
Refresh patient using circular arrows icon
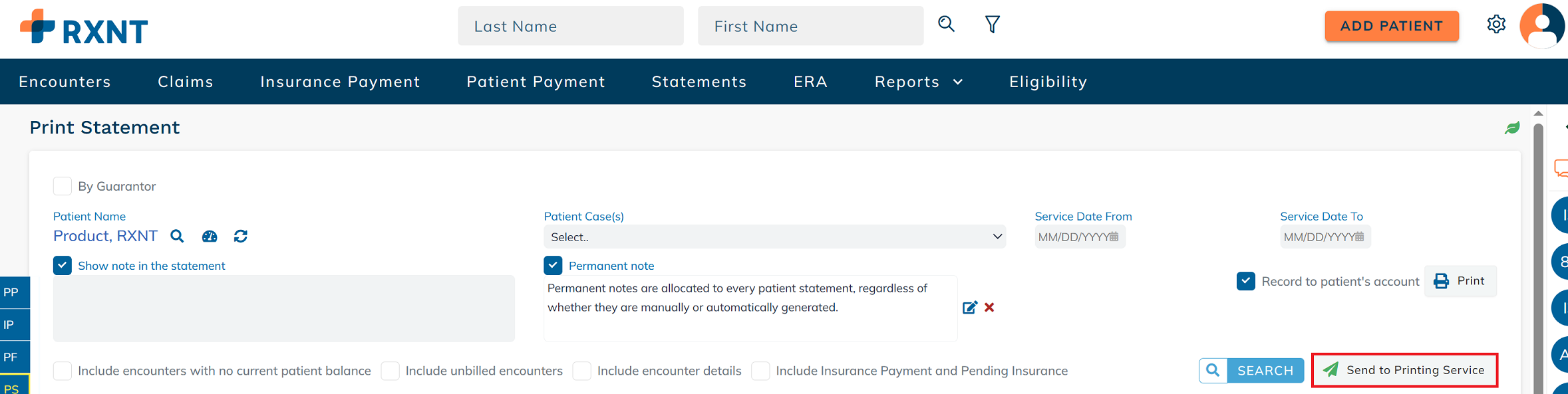241,236
